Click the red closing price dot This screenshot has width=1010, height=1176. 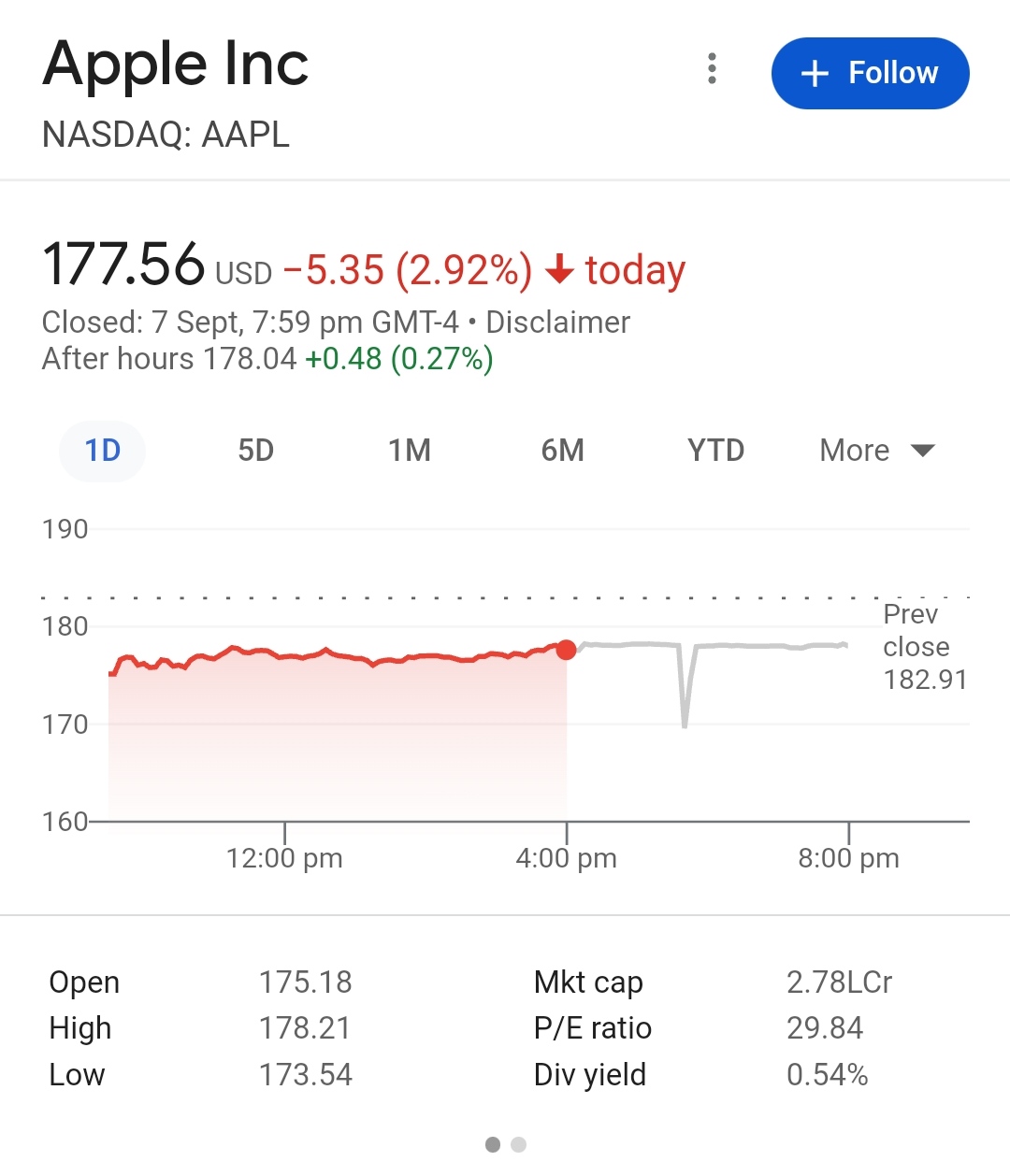pos(567,650)
